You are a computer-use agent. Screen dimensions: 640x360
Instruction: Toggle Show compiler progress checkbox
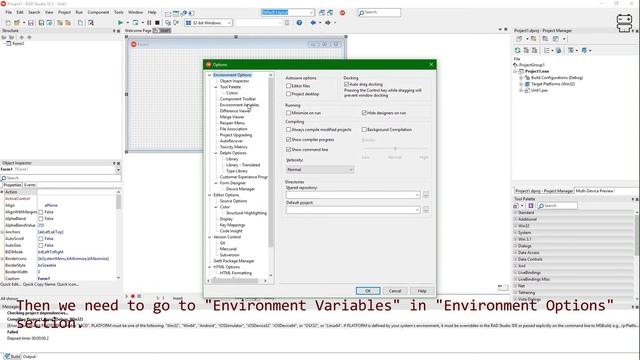click(289, 140)
